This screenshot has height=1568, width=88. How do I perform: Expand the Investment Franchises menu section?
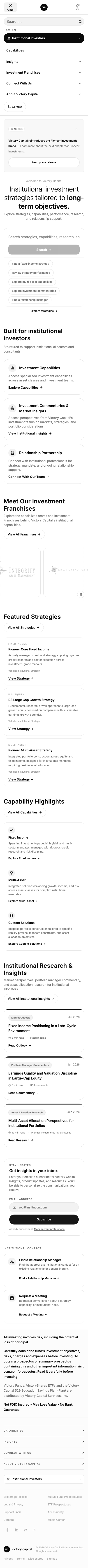44,72
